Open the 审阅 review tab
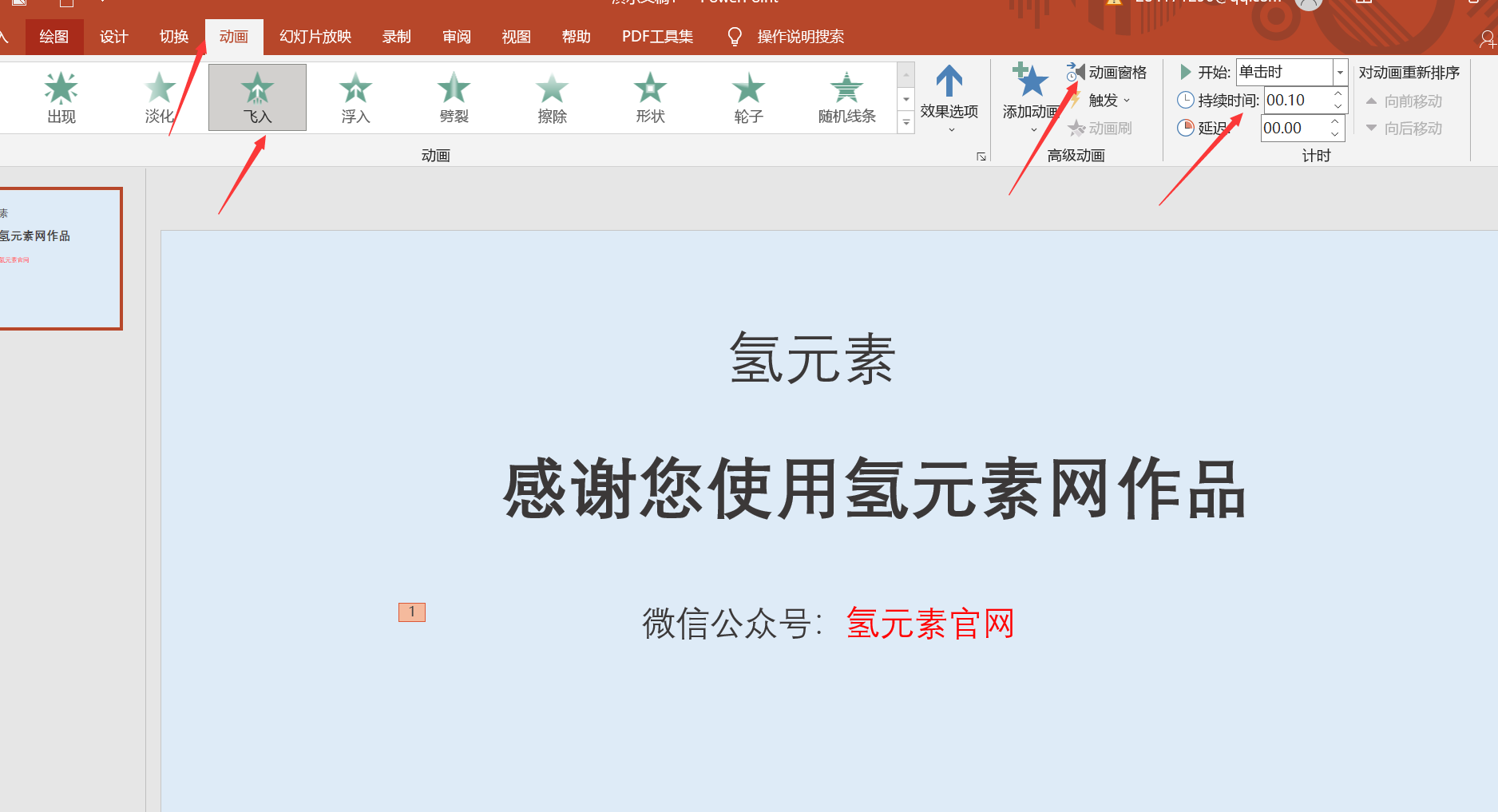Viewport: 1498px width, 812px height. pos(457,37)
